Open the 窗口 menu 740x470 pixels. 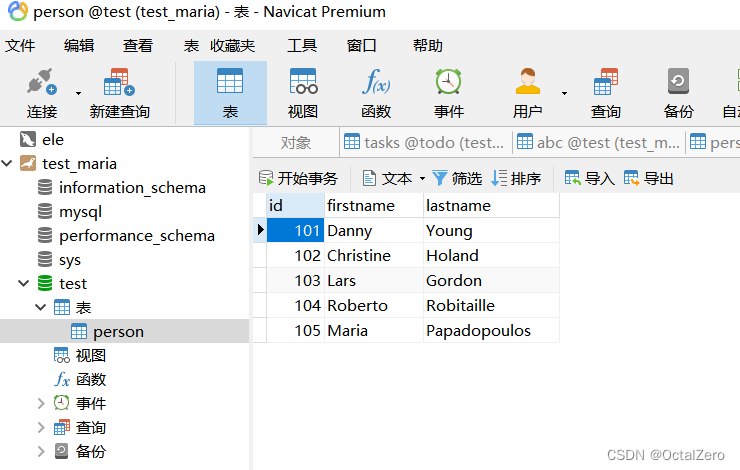tap(362, 46)
